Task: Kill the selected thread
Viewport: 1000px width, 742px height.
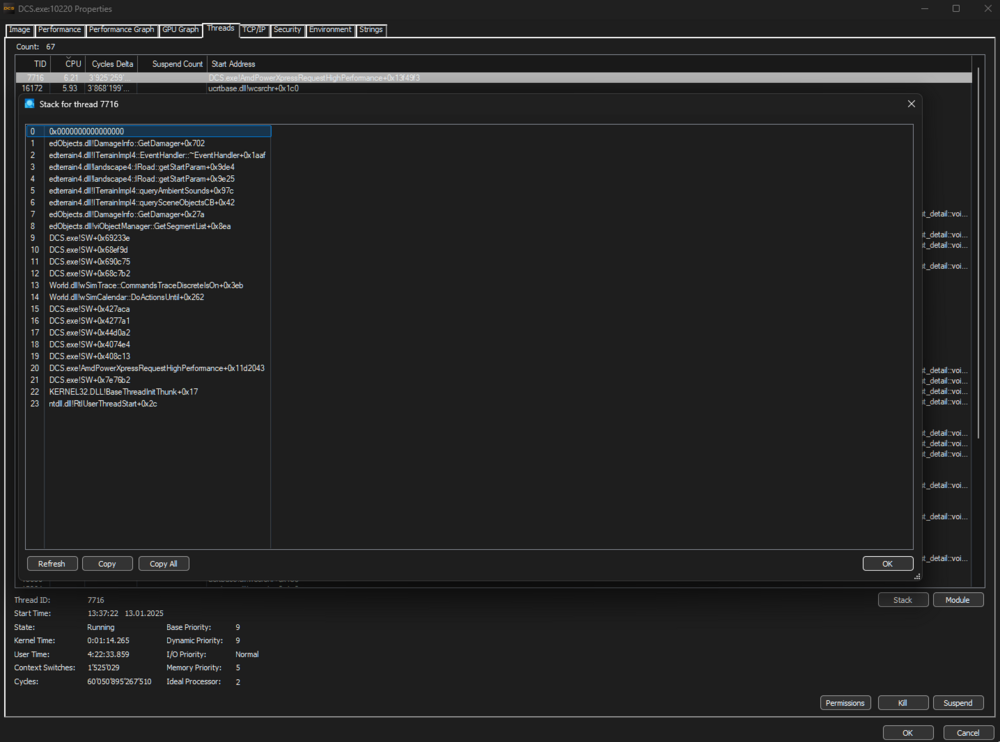Action: (x=903, y=702)
